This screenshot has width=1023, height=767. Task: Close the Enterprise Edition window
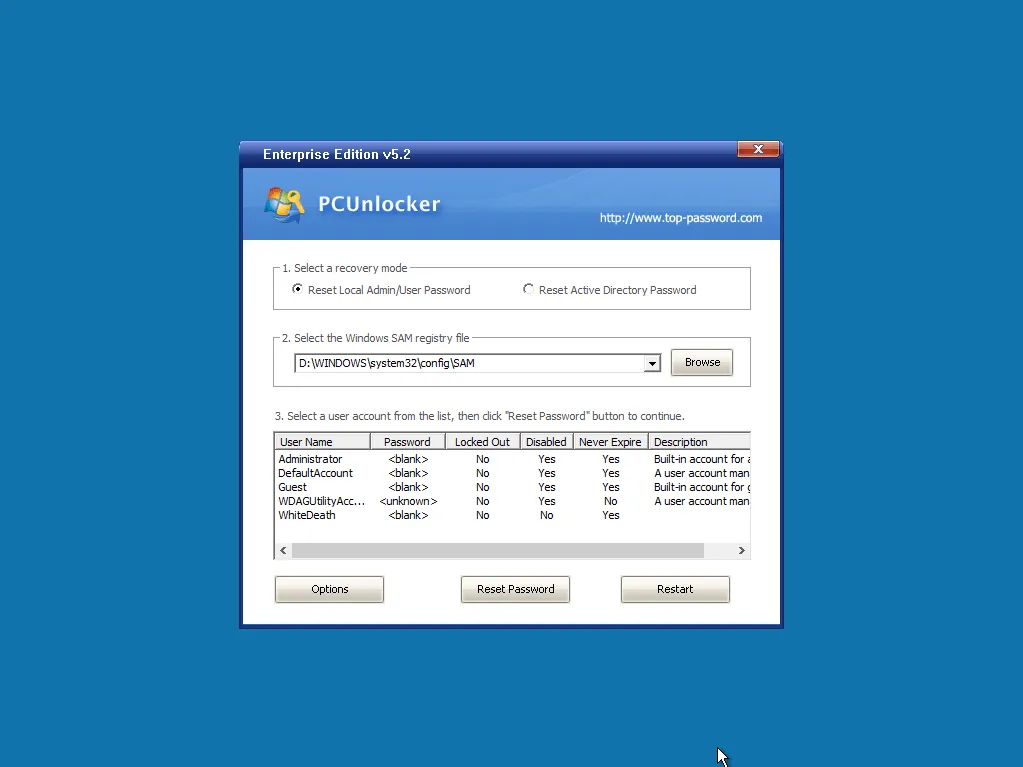tap(757, 149)
